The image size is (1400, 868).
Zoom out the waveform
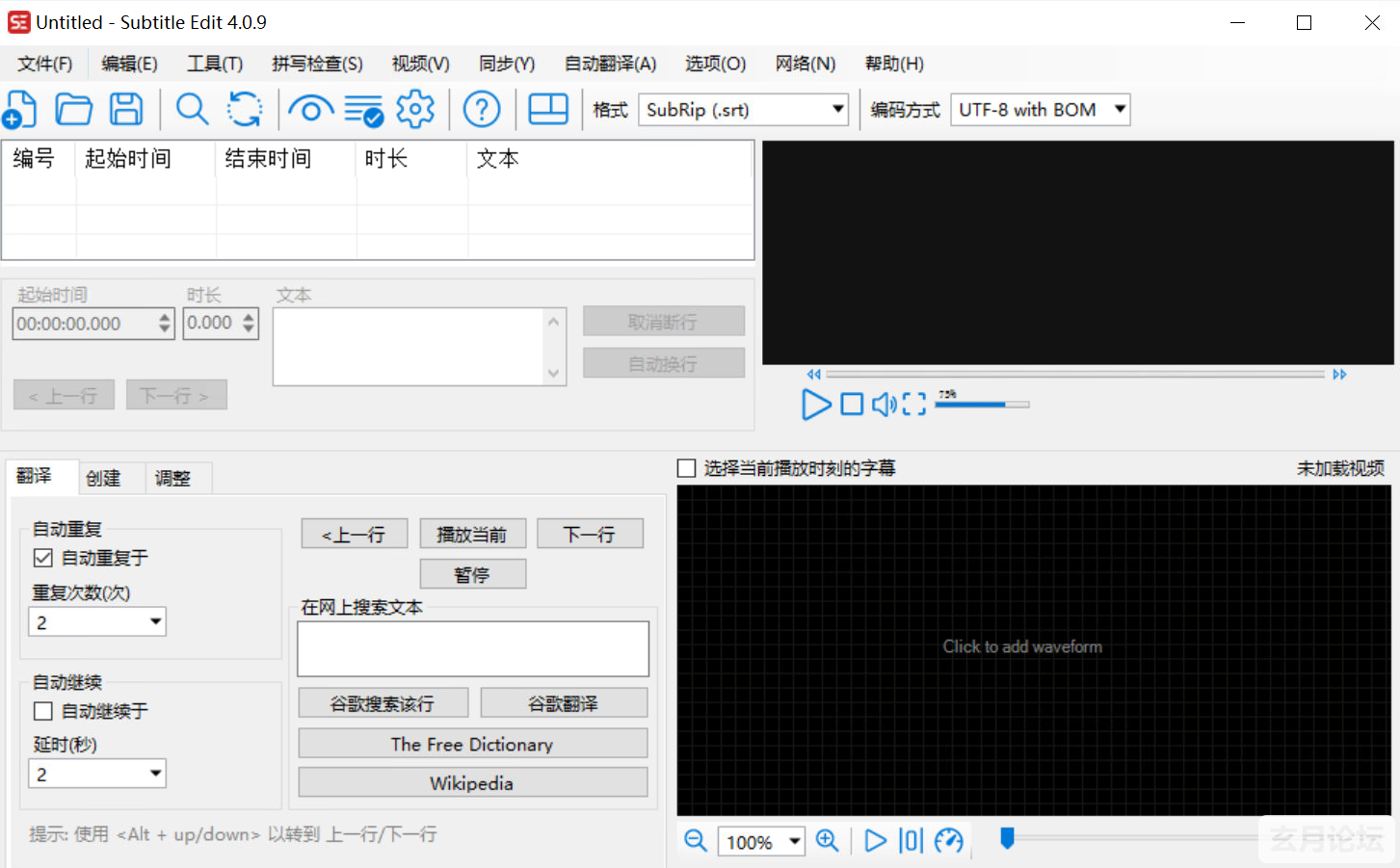click(696, 840)
